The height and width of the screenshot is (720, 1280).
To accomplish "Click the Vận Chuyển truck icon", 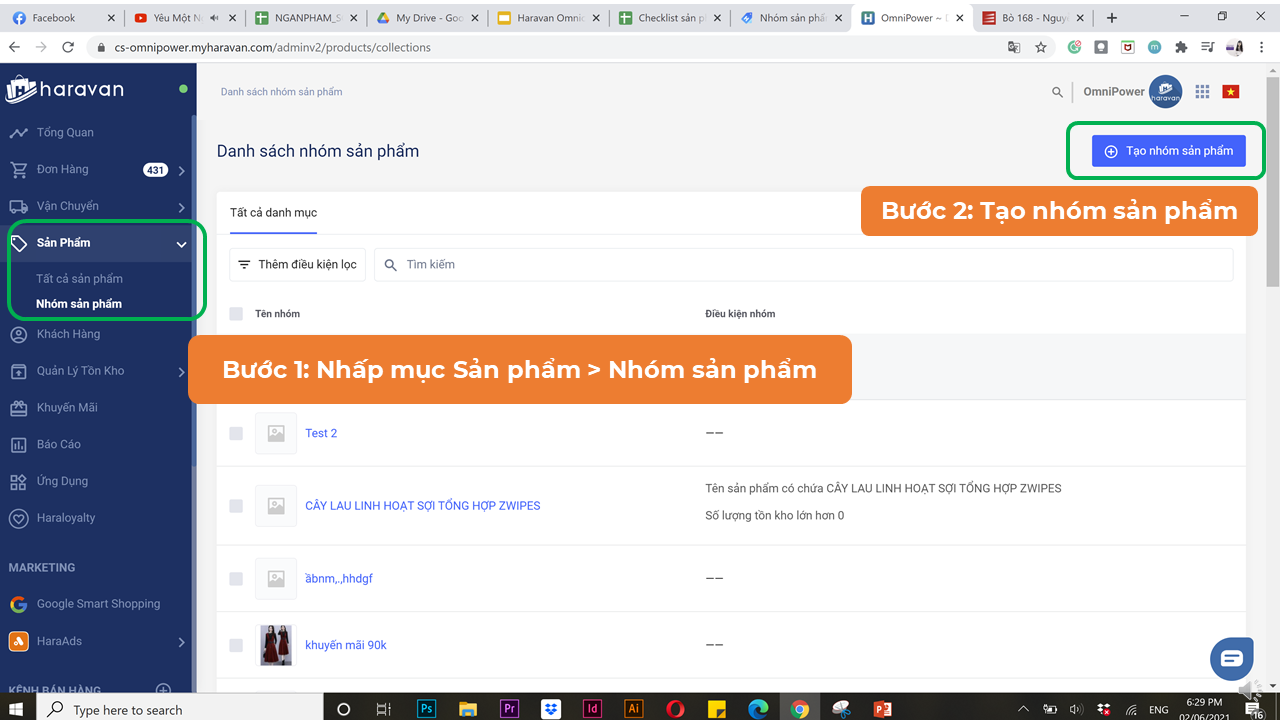I will tap(18, 206).
